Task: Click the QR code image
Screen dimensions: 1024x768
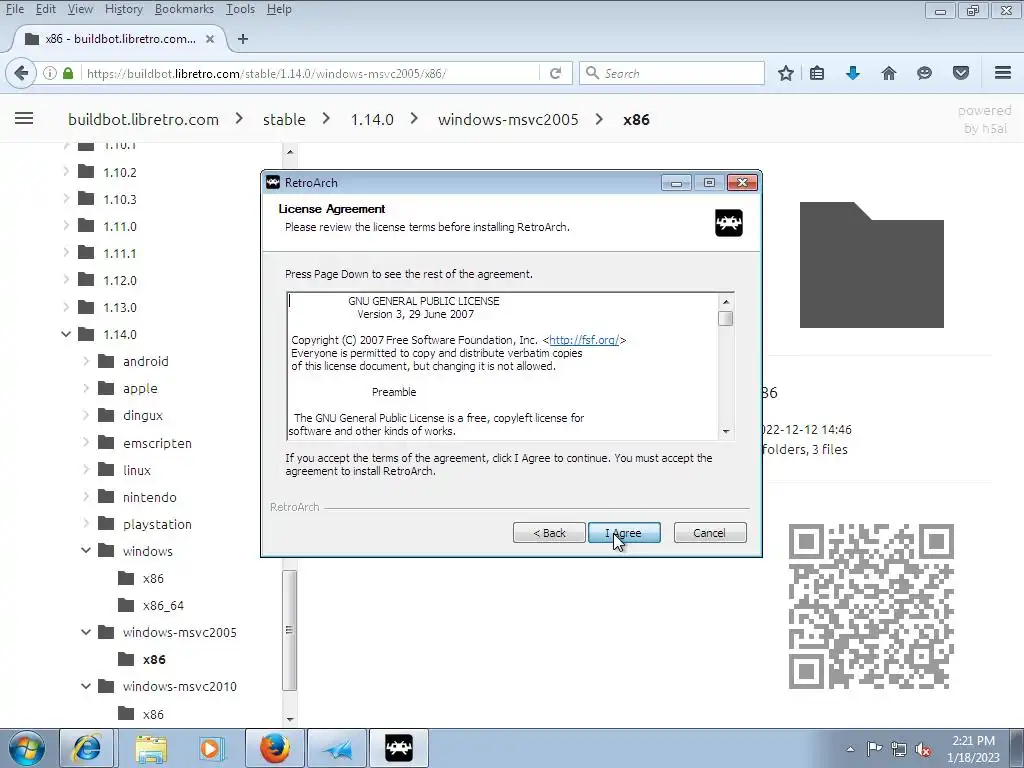Action: point(871,606)
